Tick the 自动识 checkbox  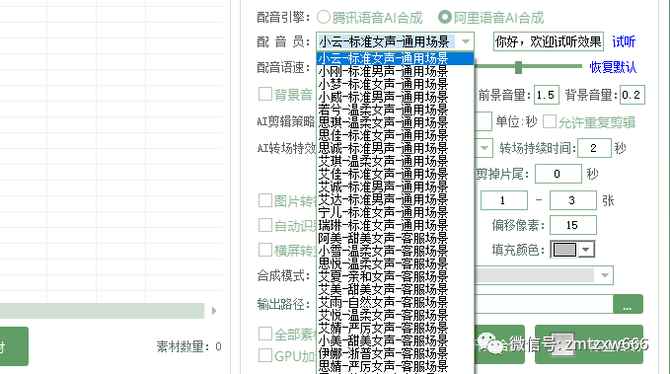click(265, 225)
